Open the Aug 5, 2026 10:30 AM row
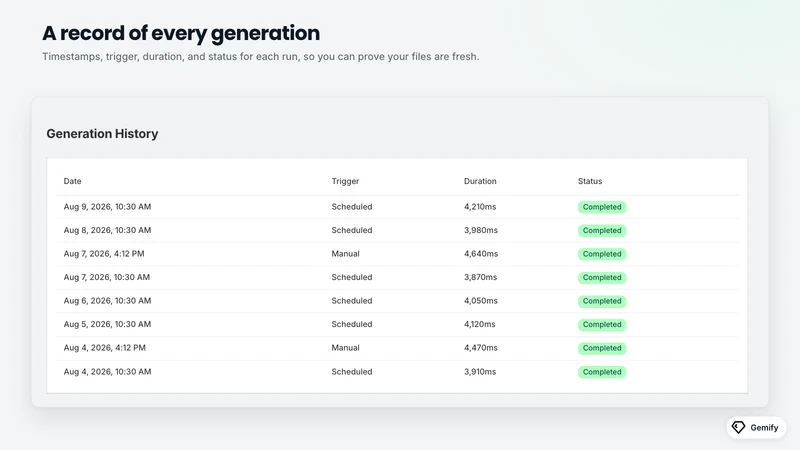This screenshot has width=800, height=450. (397, 324)
